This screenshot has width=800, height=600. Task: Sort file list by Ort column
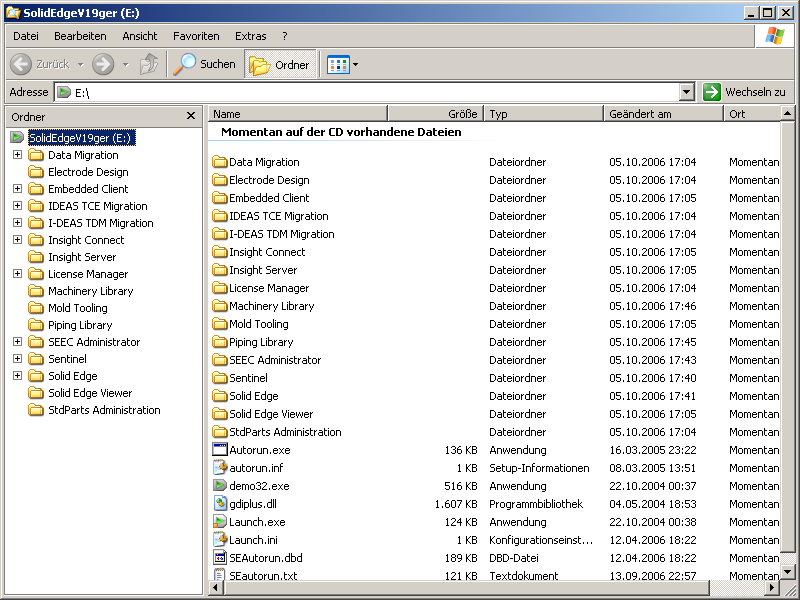[752, 114]
